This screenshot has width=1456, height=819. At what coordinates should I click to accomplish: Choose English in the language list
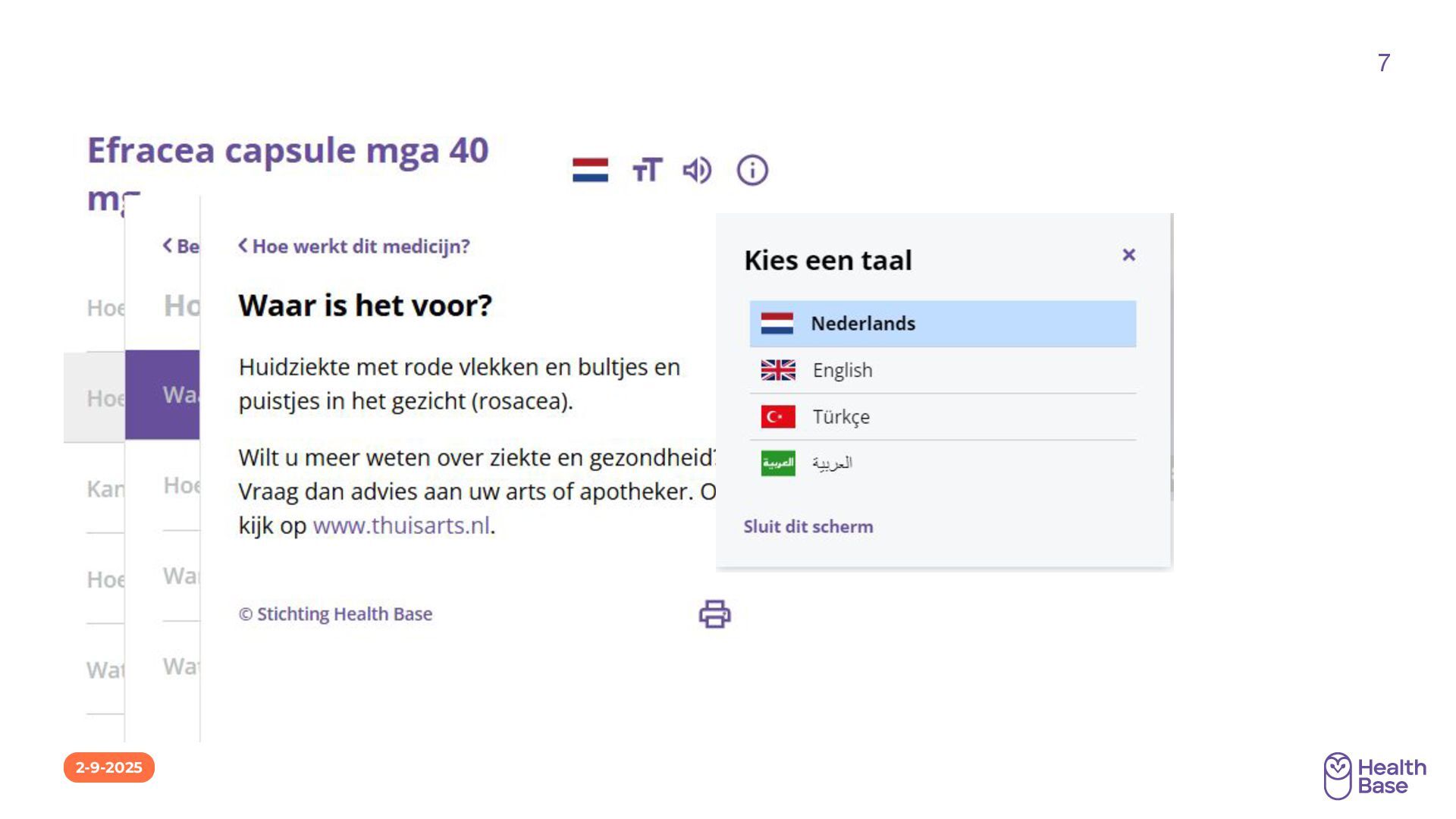[843, 370]
